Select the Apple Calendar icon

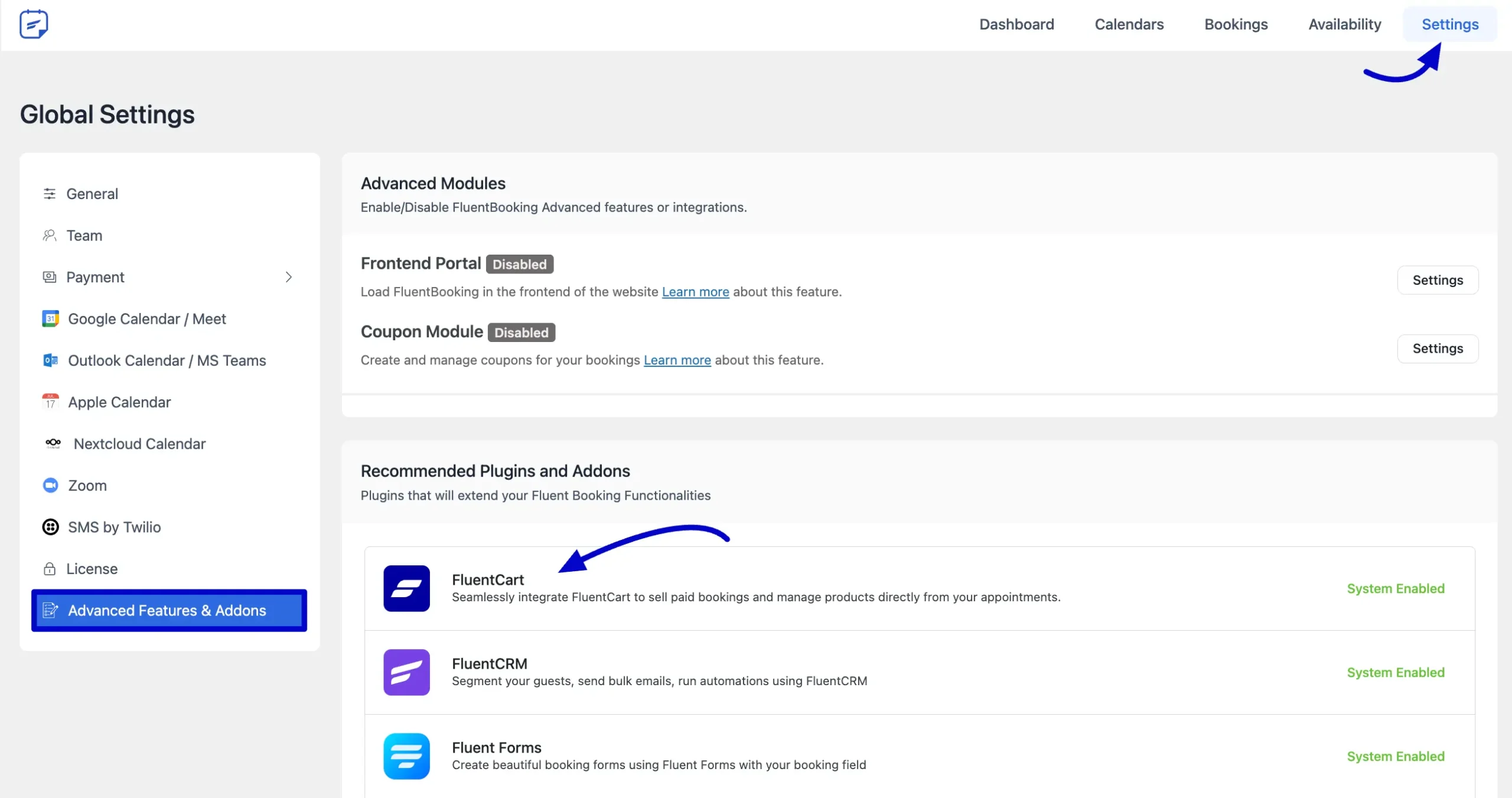click(x=51, y=402)
